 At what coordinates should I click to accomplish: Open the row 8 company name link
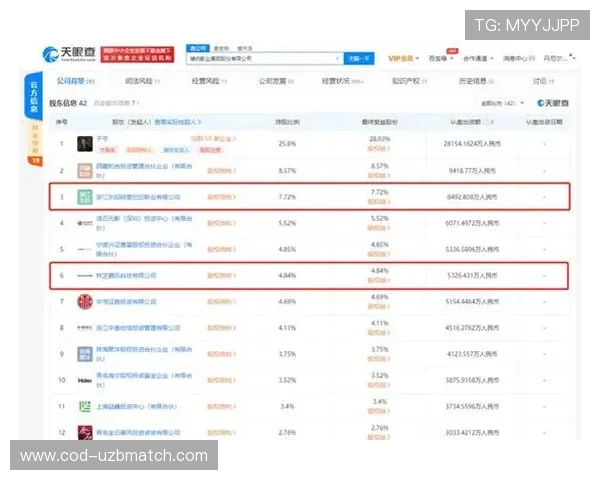138,328
